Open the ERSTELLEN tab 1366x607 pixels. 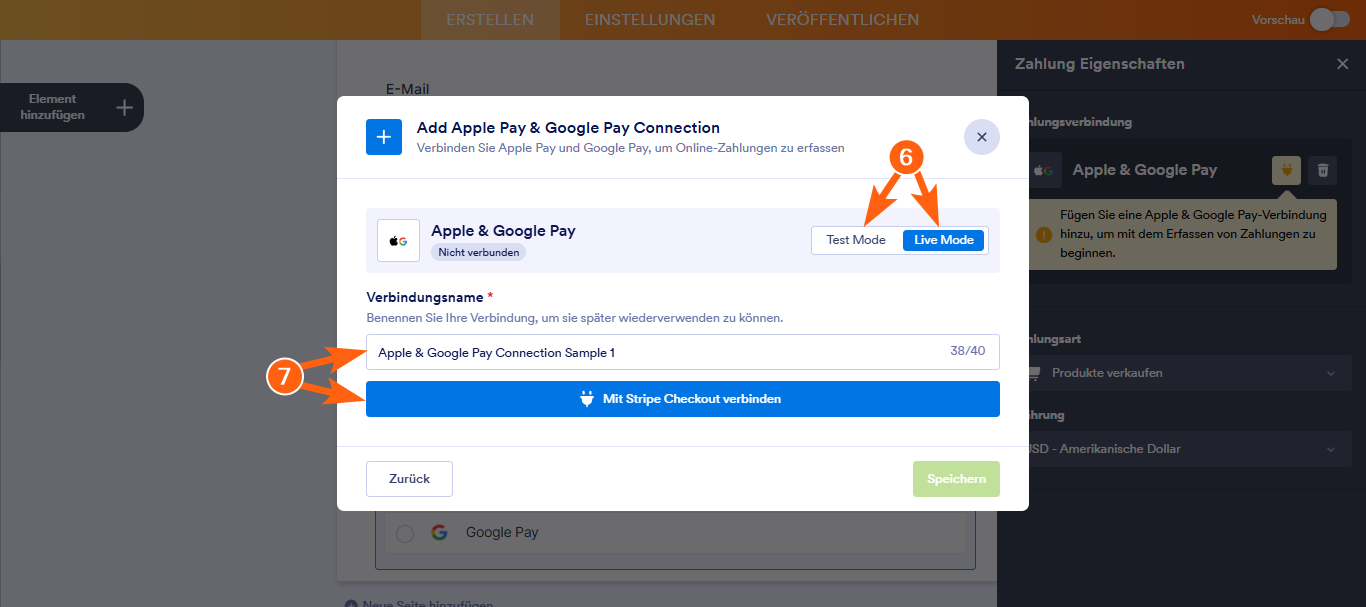pos(490,20)
